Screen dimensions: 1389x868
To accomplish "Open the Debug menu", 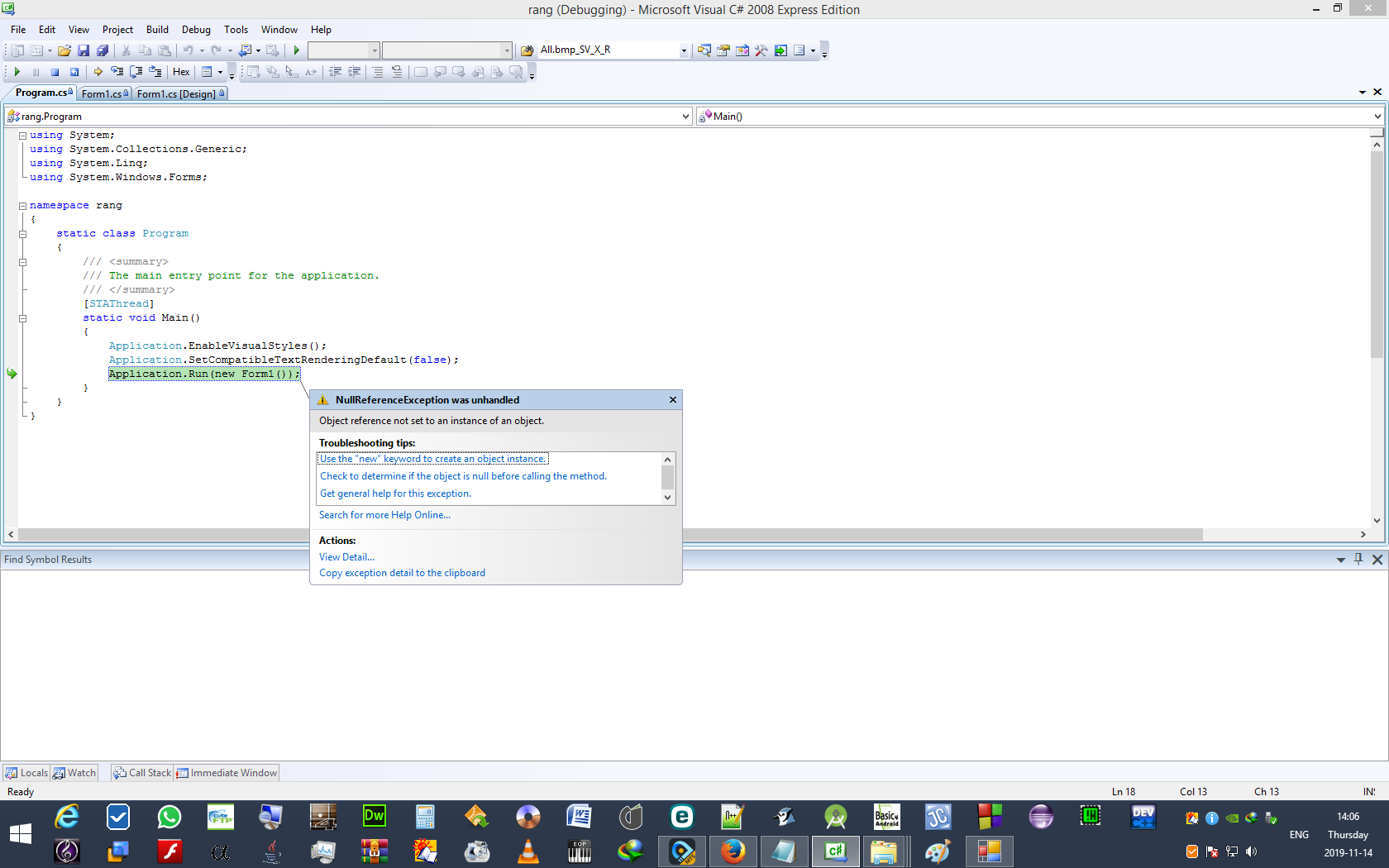I will tap(196, 30).
